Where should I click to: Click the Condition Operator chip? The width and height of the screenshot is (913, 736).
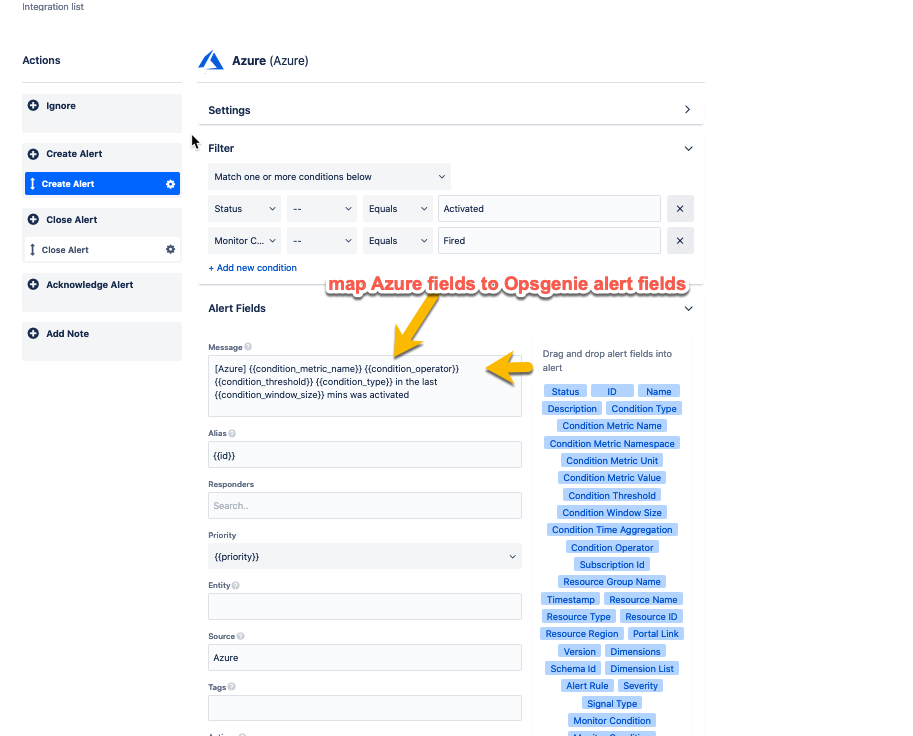click(x=612, y=547)
